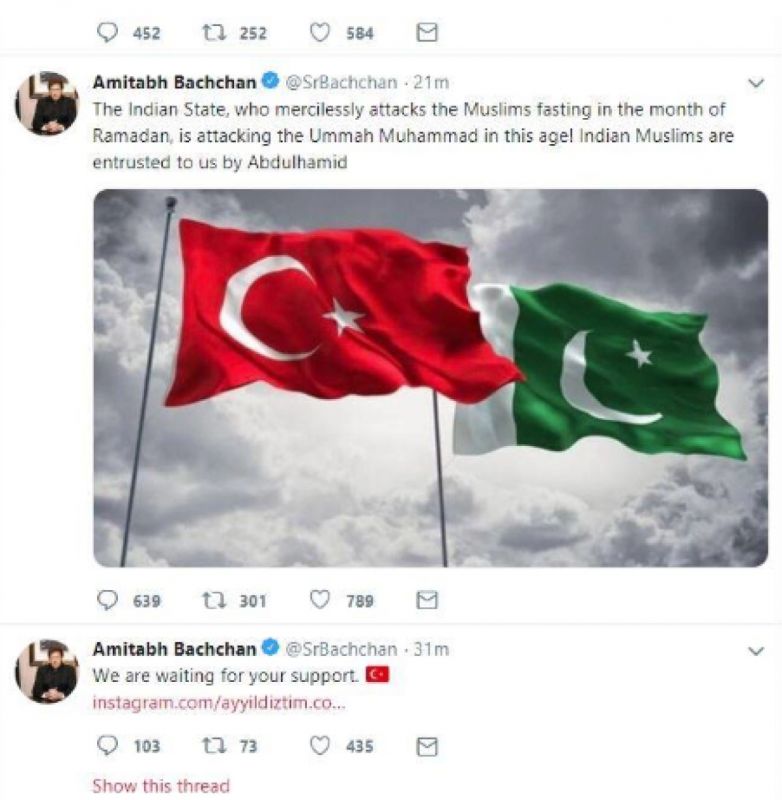The image size is (782, 800).
Task: Open @SrBachchan handle on the 31m tweet
Action: point(341,649)
